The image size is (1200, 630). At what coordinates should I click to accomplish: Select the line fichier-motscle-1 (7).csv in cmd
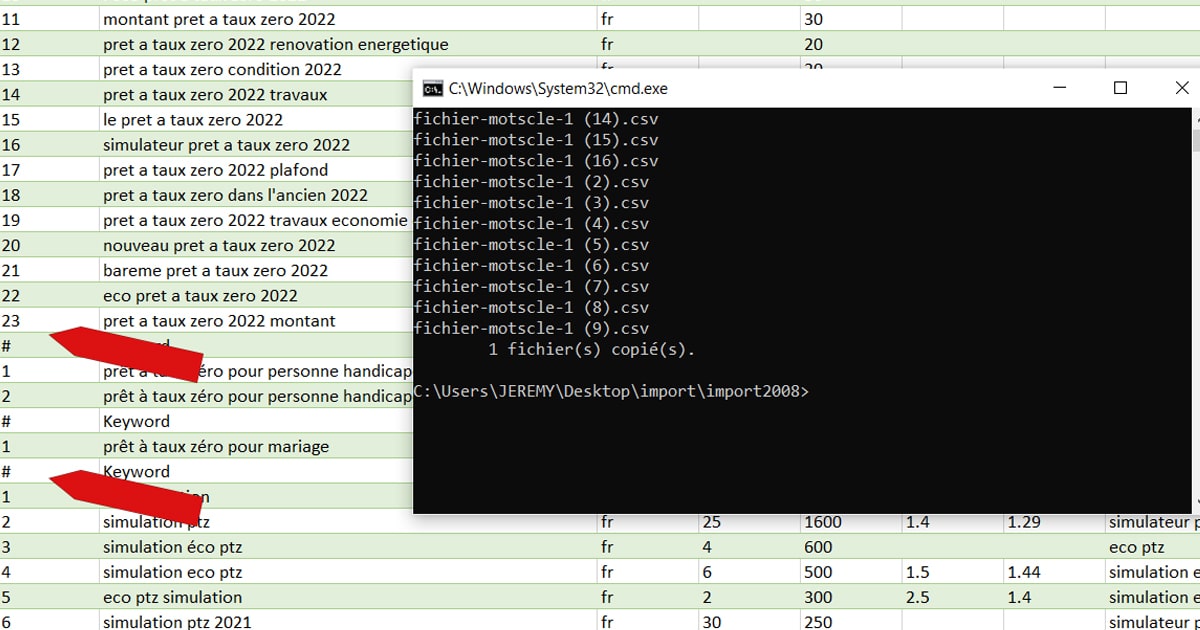pyautogui.click(x=531, y=287)
